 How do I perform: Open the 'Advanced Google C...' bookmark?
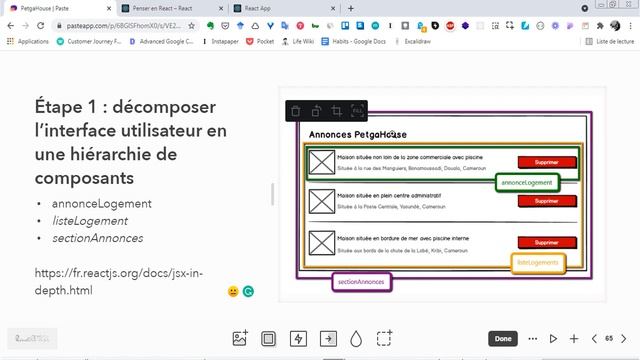click(161, 41)
